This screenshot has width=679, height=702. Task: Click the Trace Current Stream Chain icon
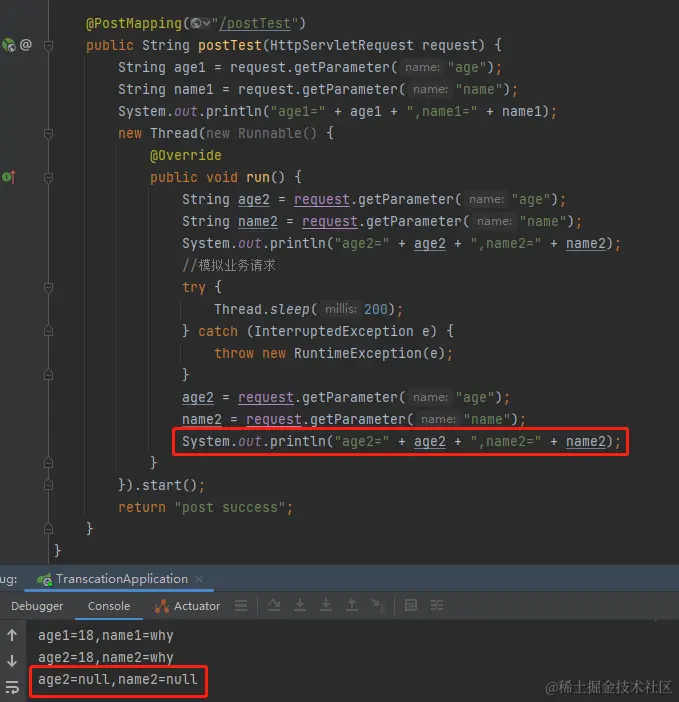[437, 605]
